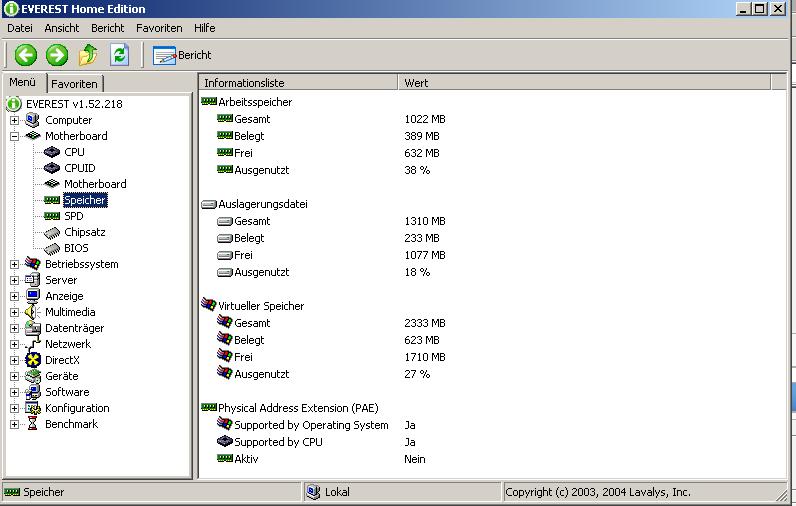796x506 pixels.
Task: Click the Konfiguration icon
Action: (x=32, y=408)
